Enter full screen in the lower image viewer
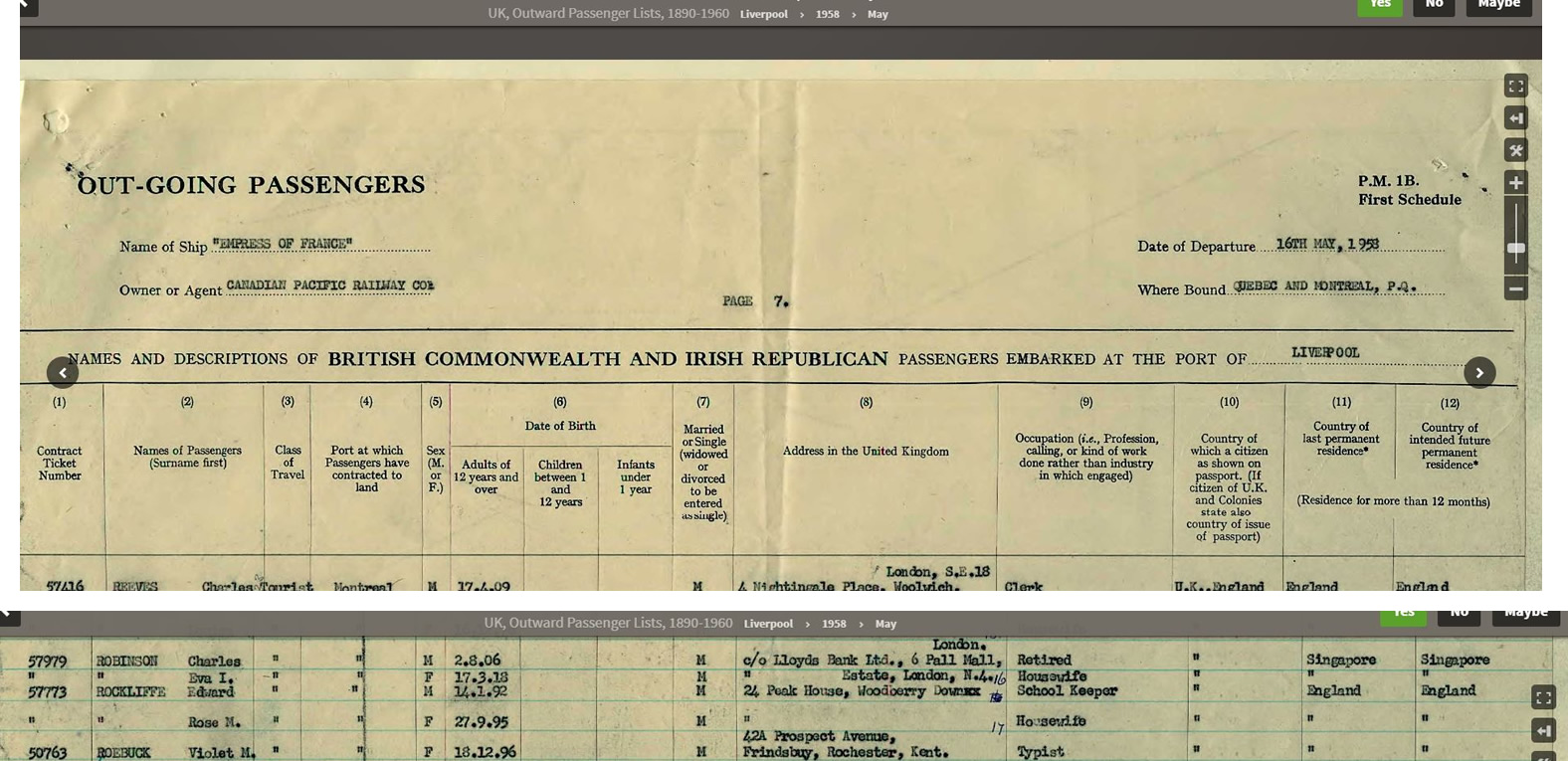This screenshot has height=761, width=1568. tap(1543, 697)
